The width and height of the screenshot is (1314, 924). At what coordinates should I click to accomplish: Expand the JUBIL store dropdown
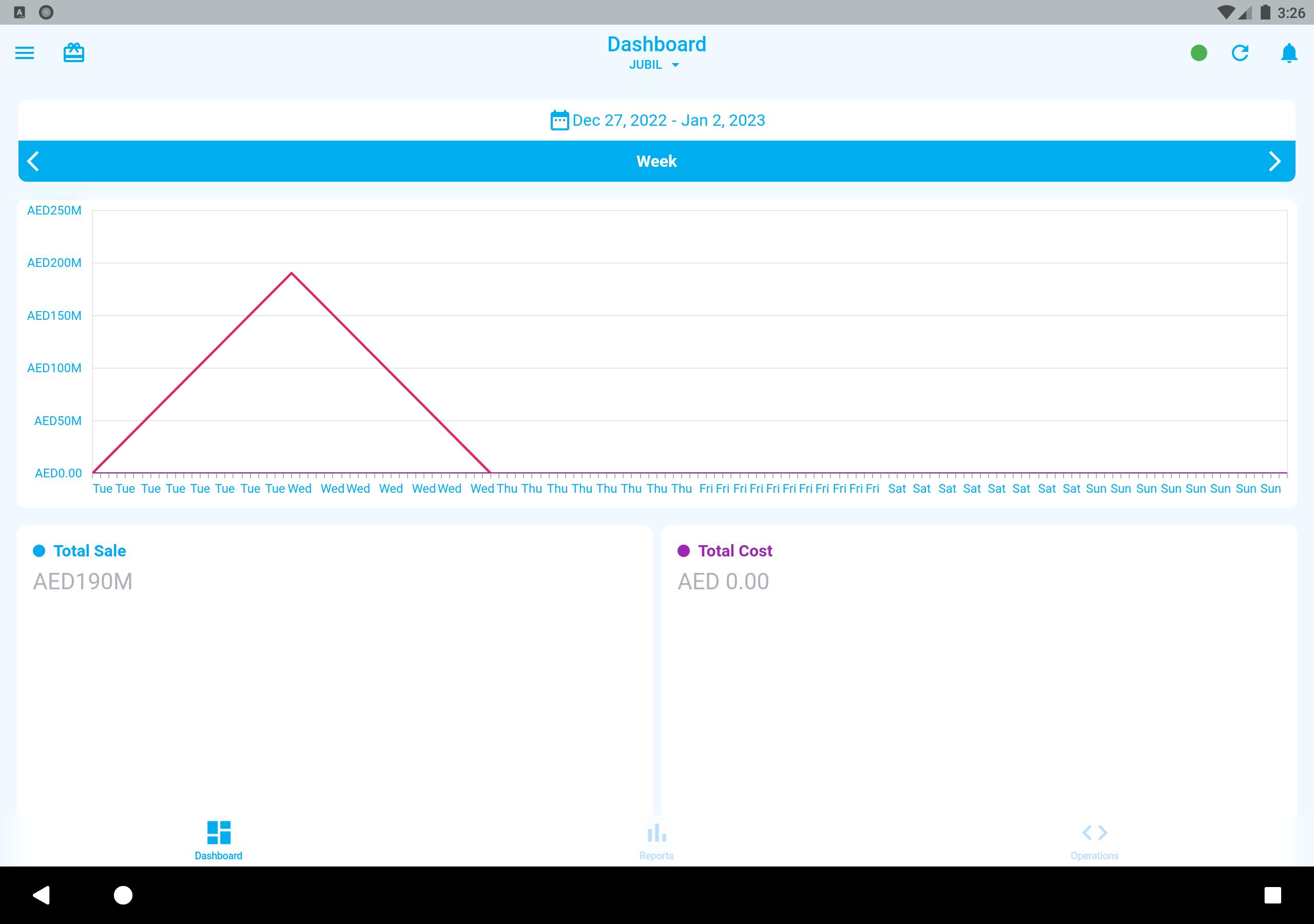pyautogui.click(x=654, y=65)
